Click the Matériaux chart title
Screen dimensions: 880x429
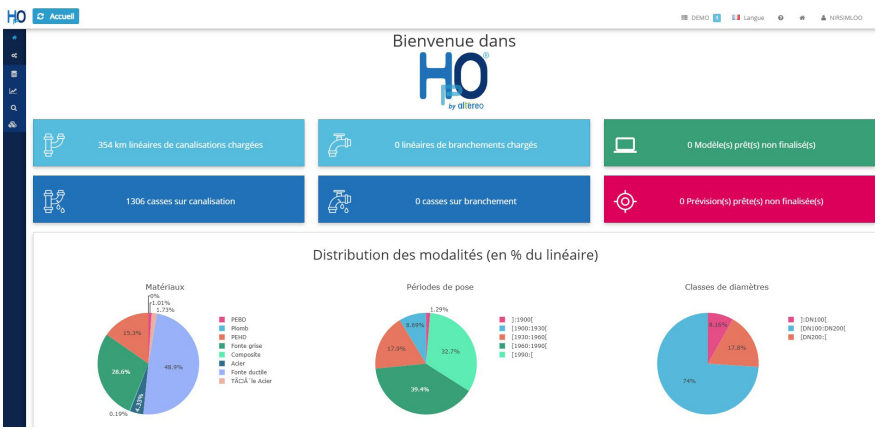(165, 287)
